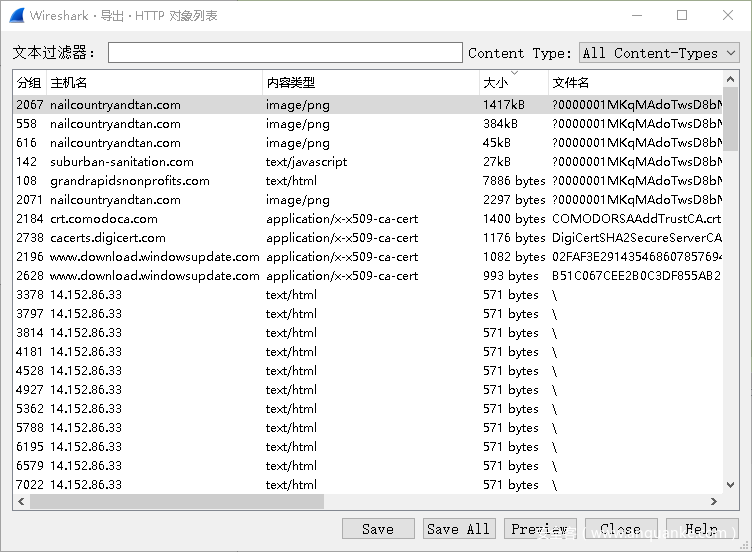This screenshot has width=752, height=552.
Task: Click the horizontal scrollbar right arrow
Action: [x=714, y=502]
